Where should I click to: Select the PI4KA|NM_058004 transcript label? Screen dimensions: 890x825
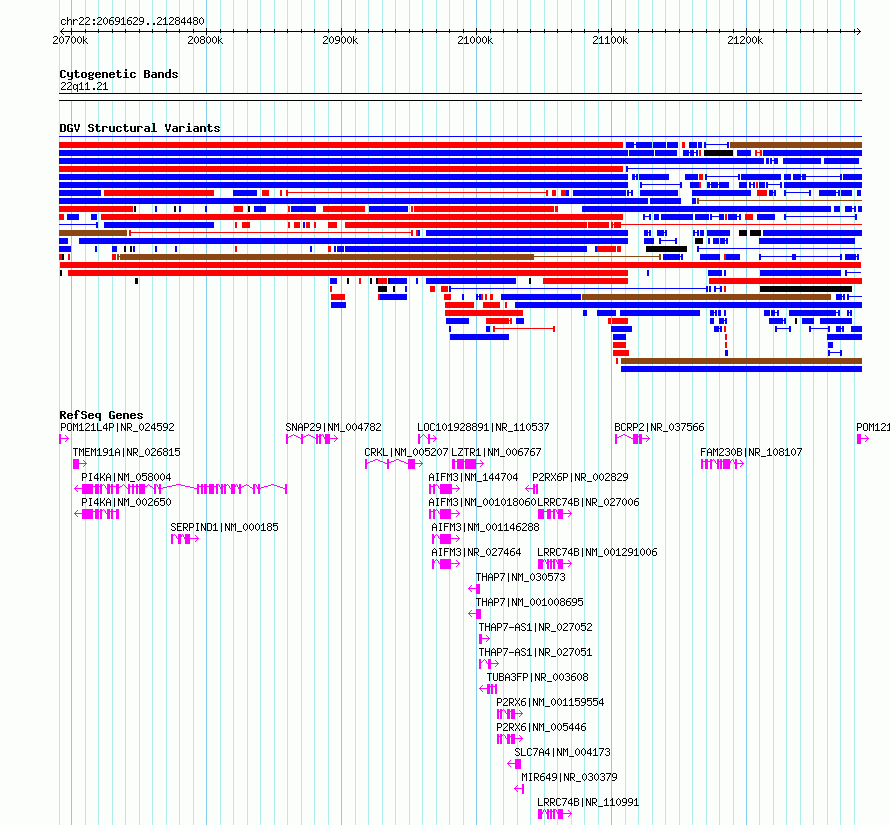126,477
